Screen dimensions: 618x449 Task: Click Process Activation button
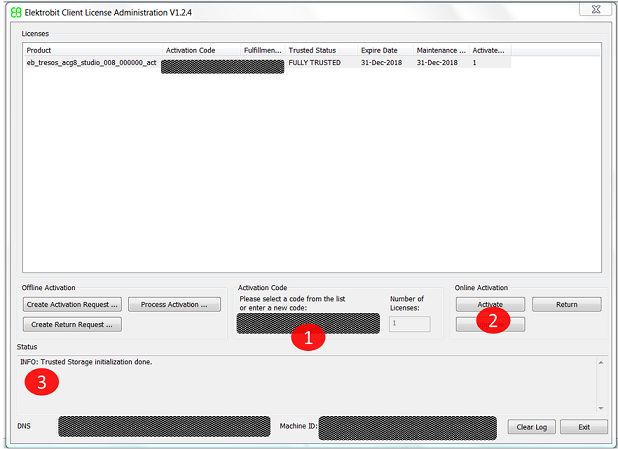click(174, 304)
